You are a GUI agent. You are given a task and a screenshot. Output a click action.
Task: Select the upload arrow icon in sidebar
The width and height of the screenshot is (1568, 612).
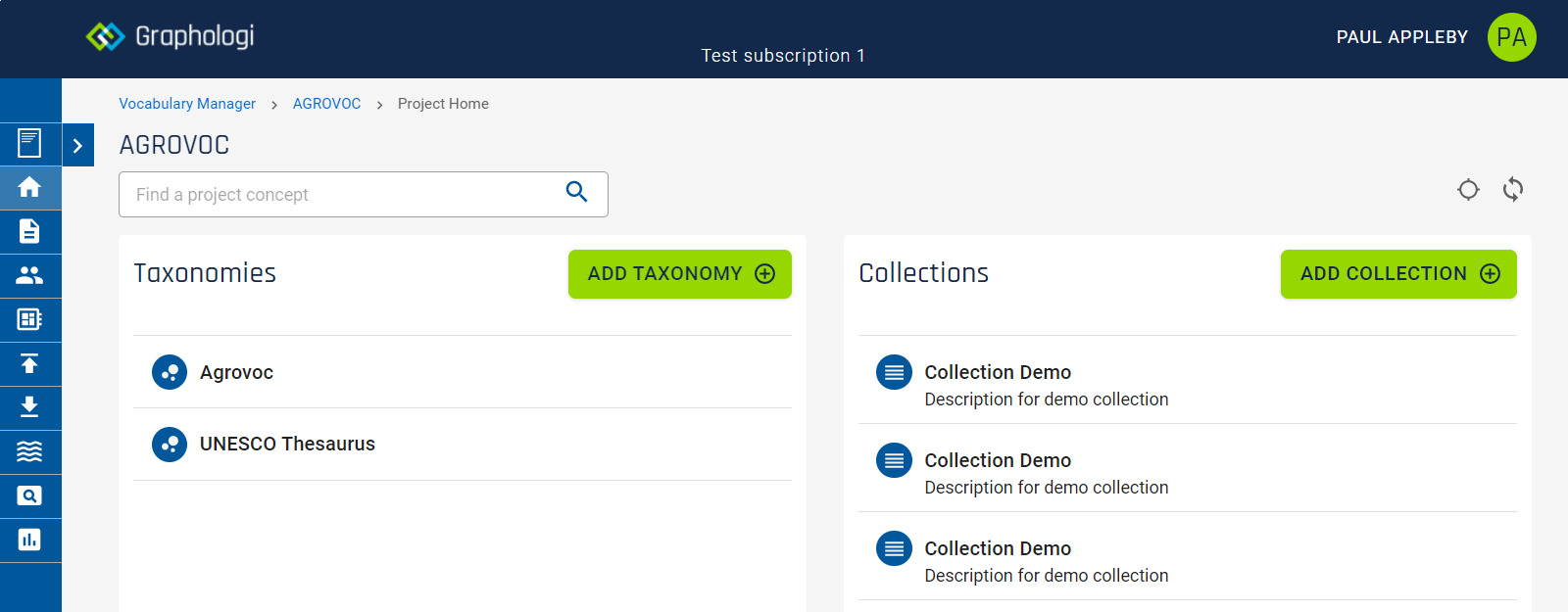point(29,363)
